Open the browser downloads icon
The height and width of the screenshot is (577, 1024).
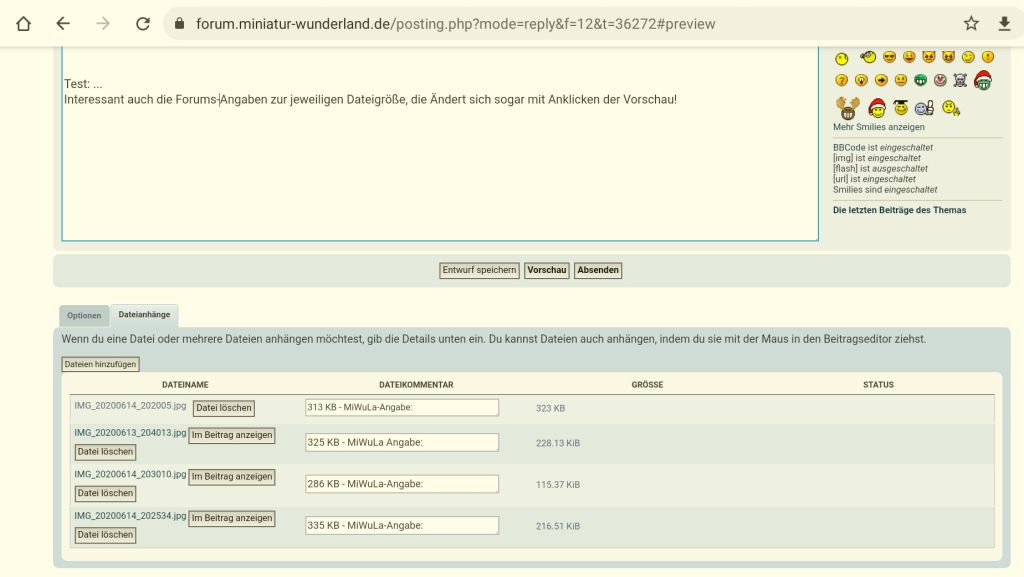1004,23
